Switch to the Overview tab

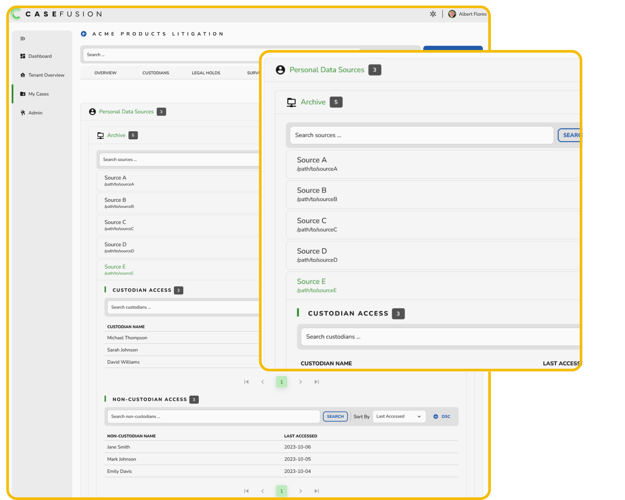pos(106,73)
